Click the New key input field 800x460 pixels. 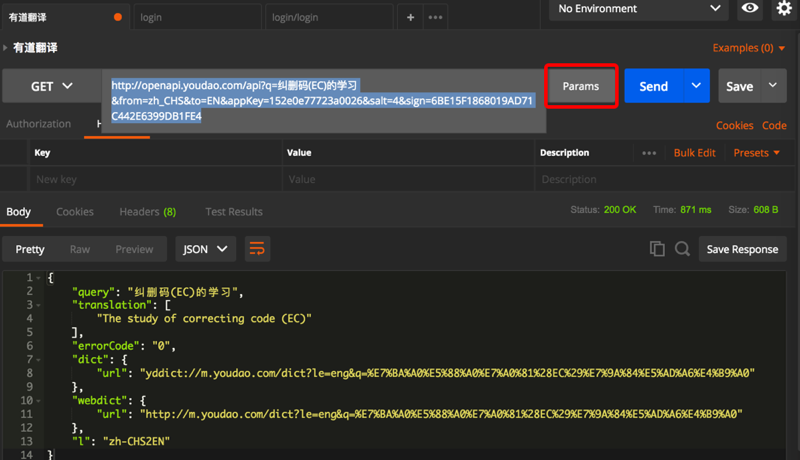155,179
